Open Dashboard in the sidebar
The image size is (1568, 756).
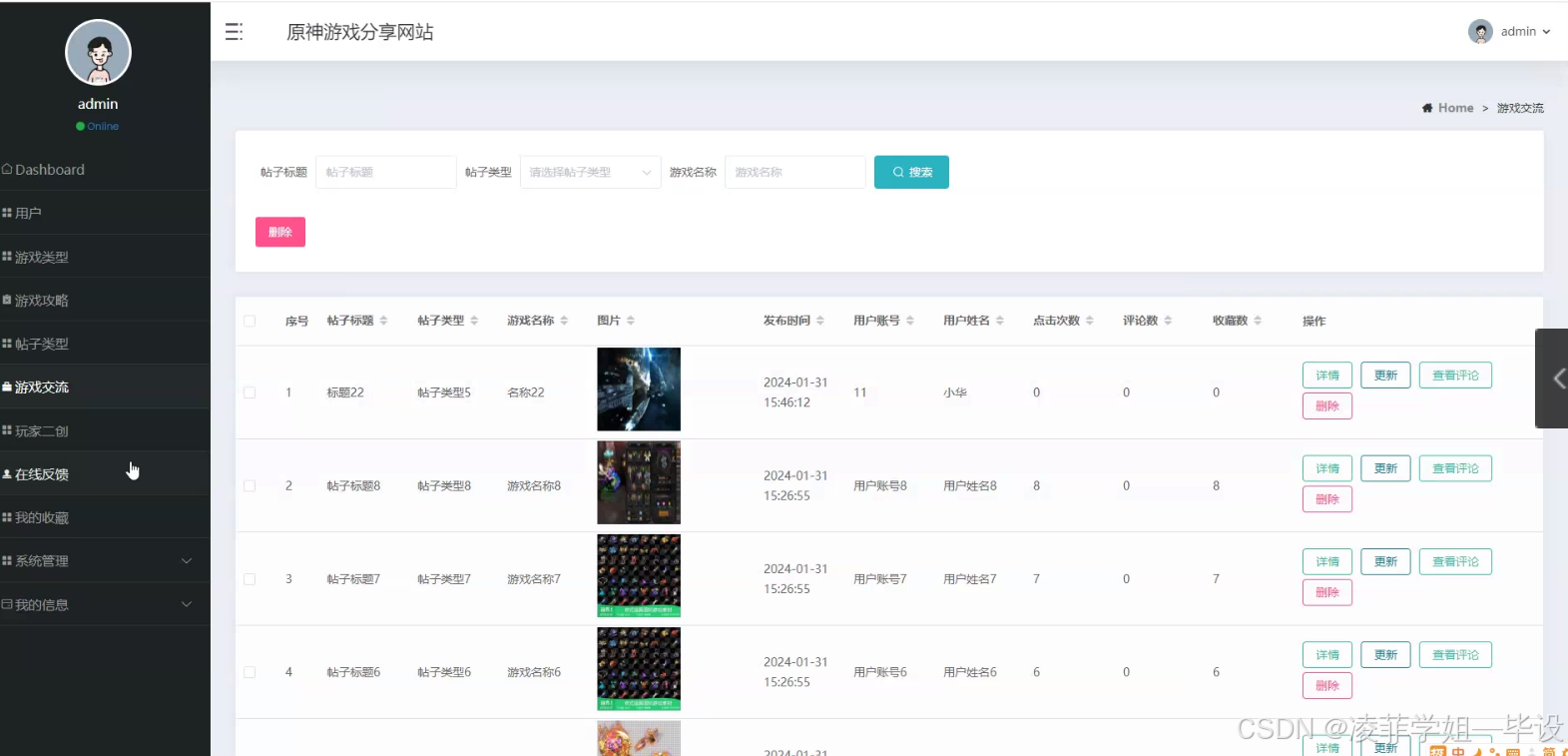[105, 170]
